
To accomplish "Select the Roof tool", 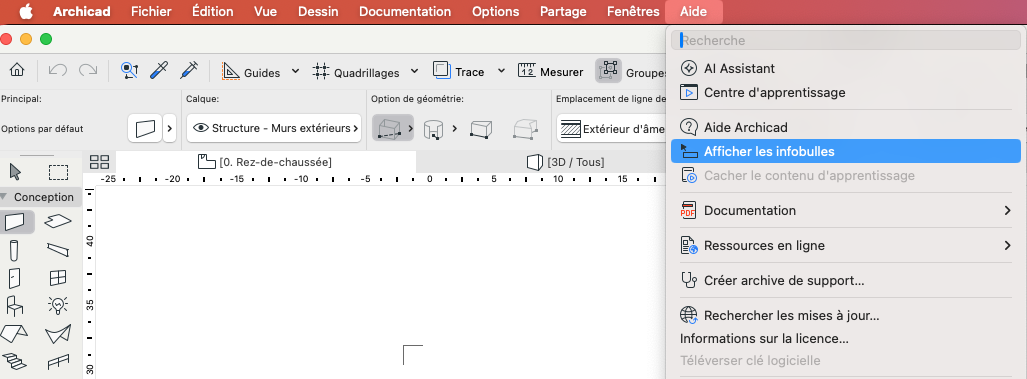I will pyautogui.click(x=14, y=333).
